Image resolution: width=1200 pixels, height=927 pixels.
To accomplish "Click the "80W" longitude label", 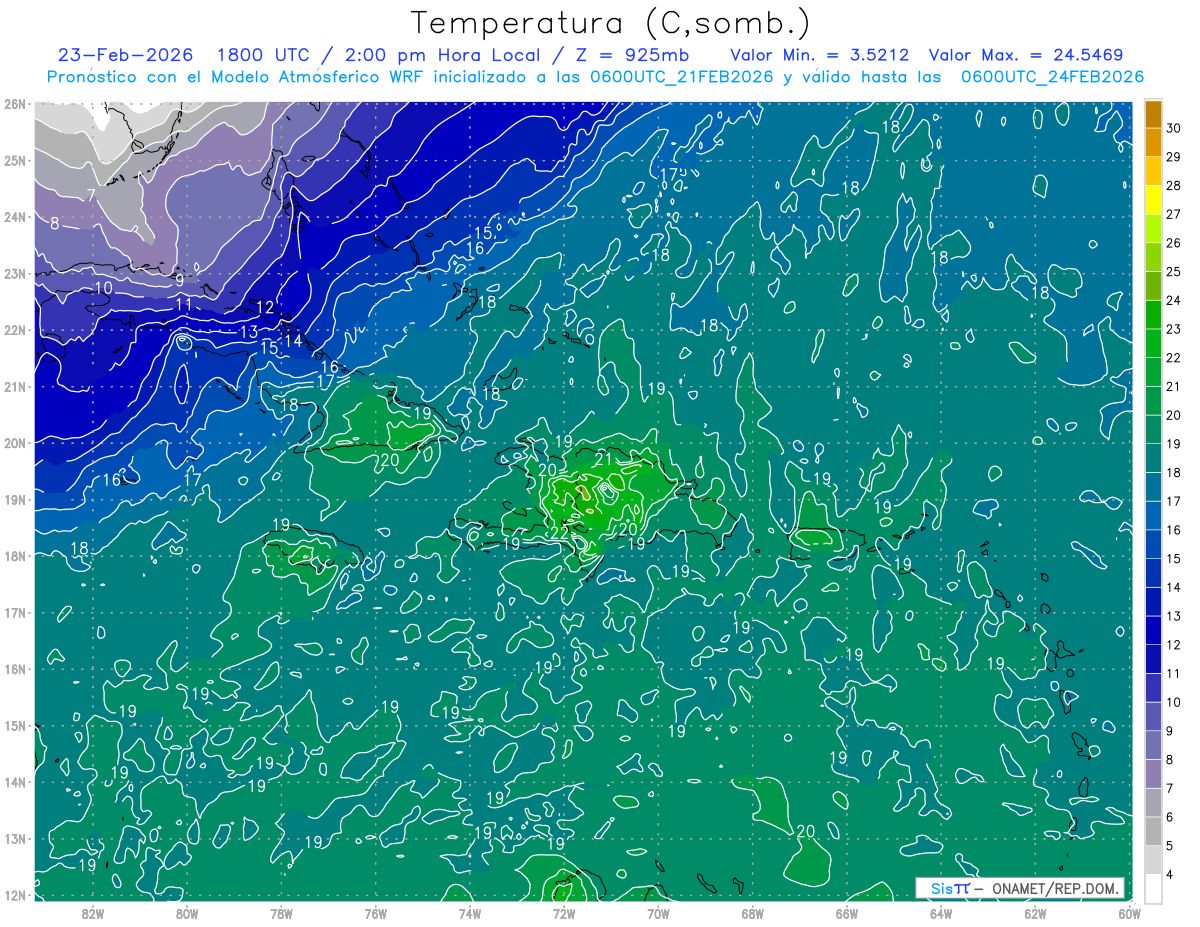I will pyautogui.click(x=187, y=913).
